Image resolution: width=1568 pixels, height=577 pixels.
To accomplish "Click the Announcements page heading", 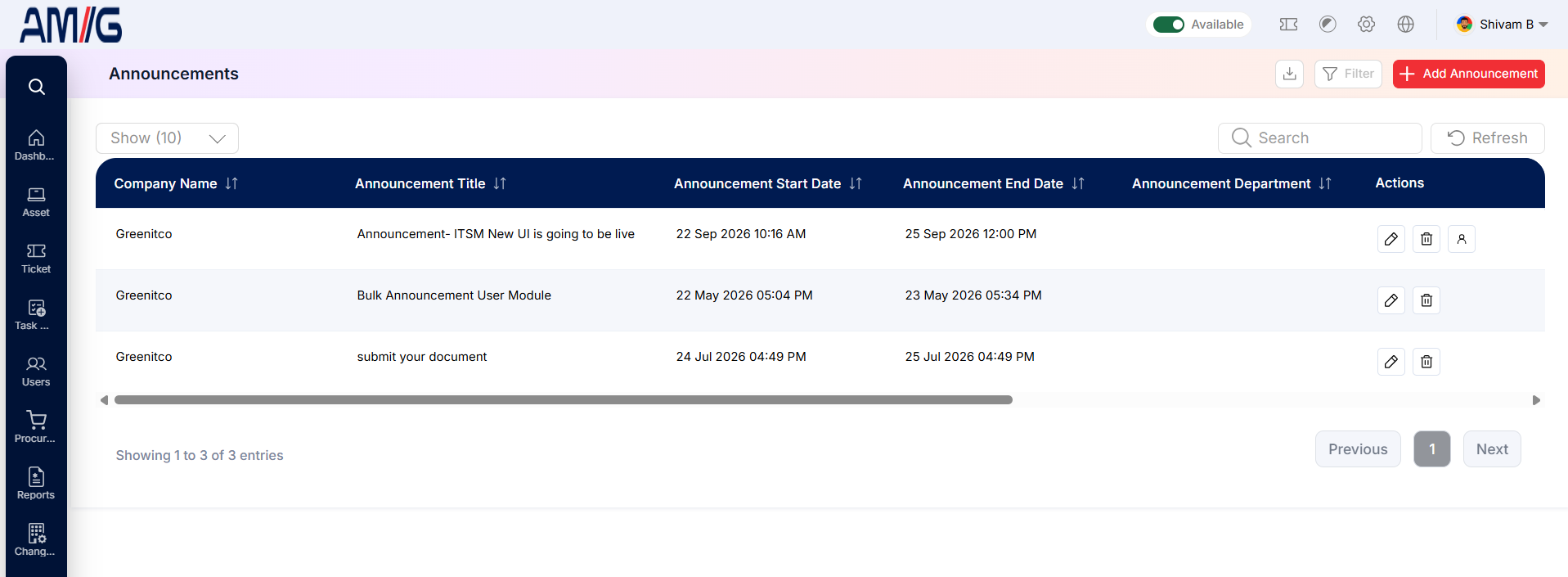I will [173, 74].
